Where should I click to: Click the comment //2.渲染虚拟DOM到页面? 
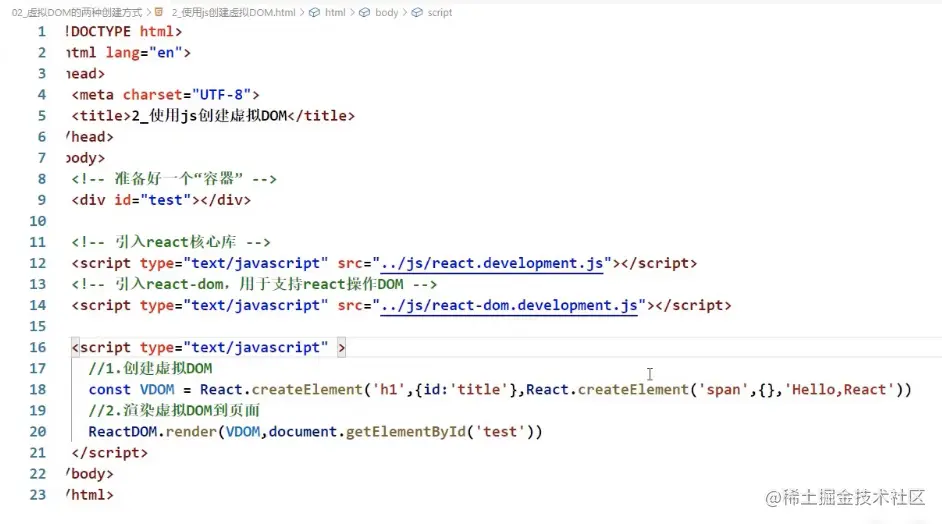[x=174, y=410]
